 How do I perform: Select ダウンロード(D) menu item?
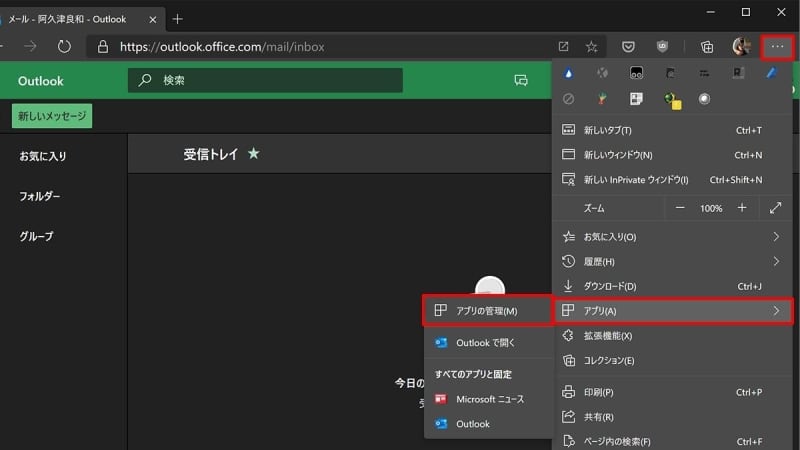tap(672, 286)
